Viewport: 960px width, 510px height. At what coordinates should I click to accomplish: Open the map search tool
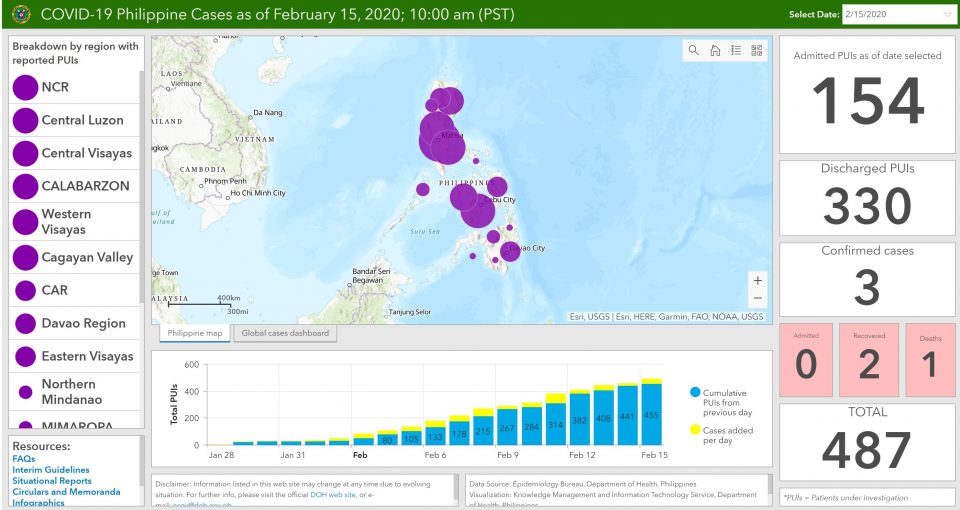pos(693,51)
